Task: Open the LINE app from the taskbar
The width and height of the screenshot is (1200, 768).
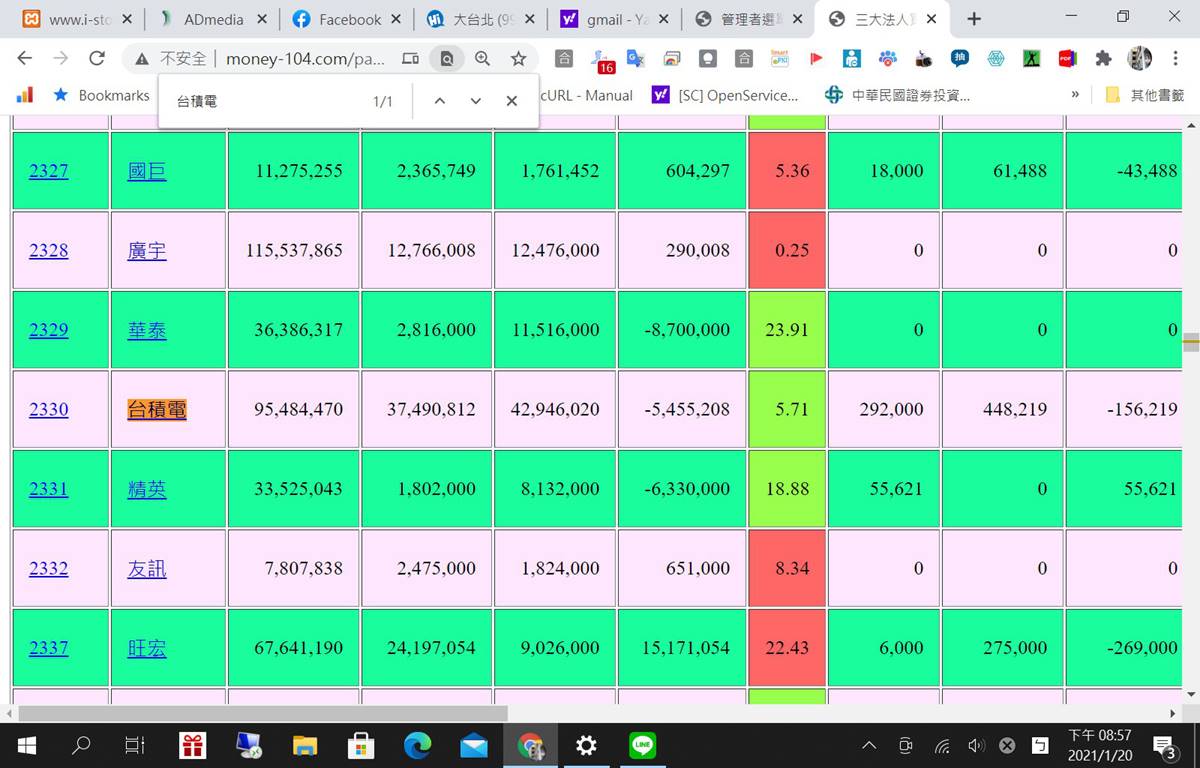Action: click(642, 745)
